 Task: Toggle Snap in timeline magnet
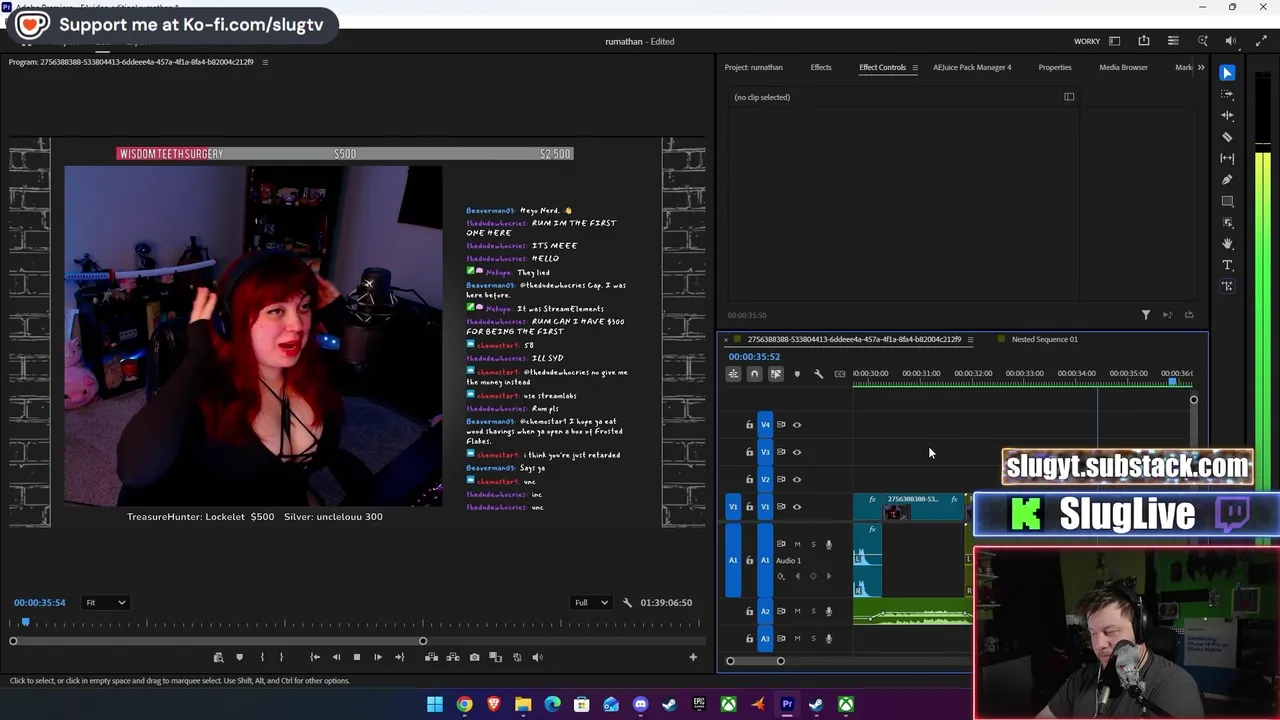(x=754, y=374)
